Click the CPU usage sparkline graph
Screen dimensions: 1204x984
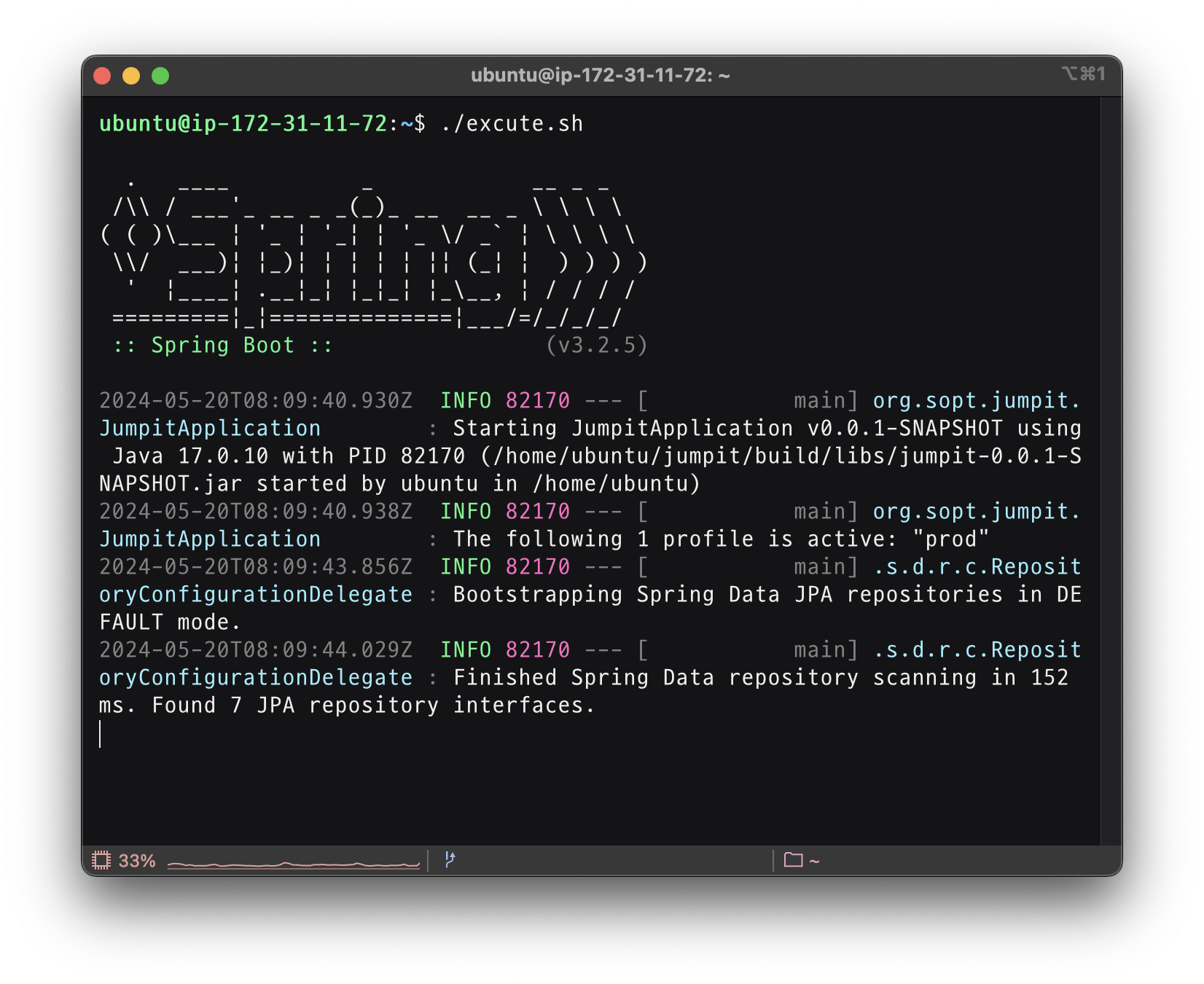[294, 864]
